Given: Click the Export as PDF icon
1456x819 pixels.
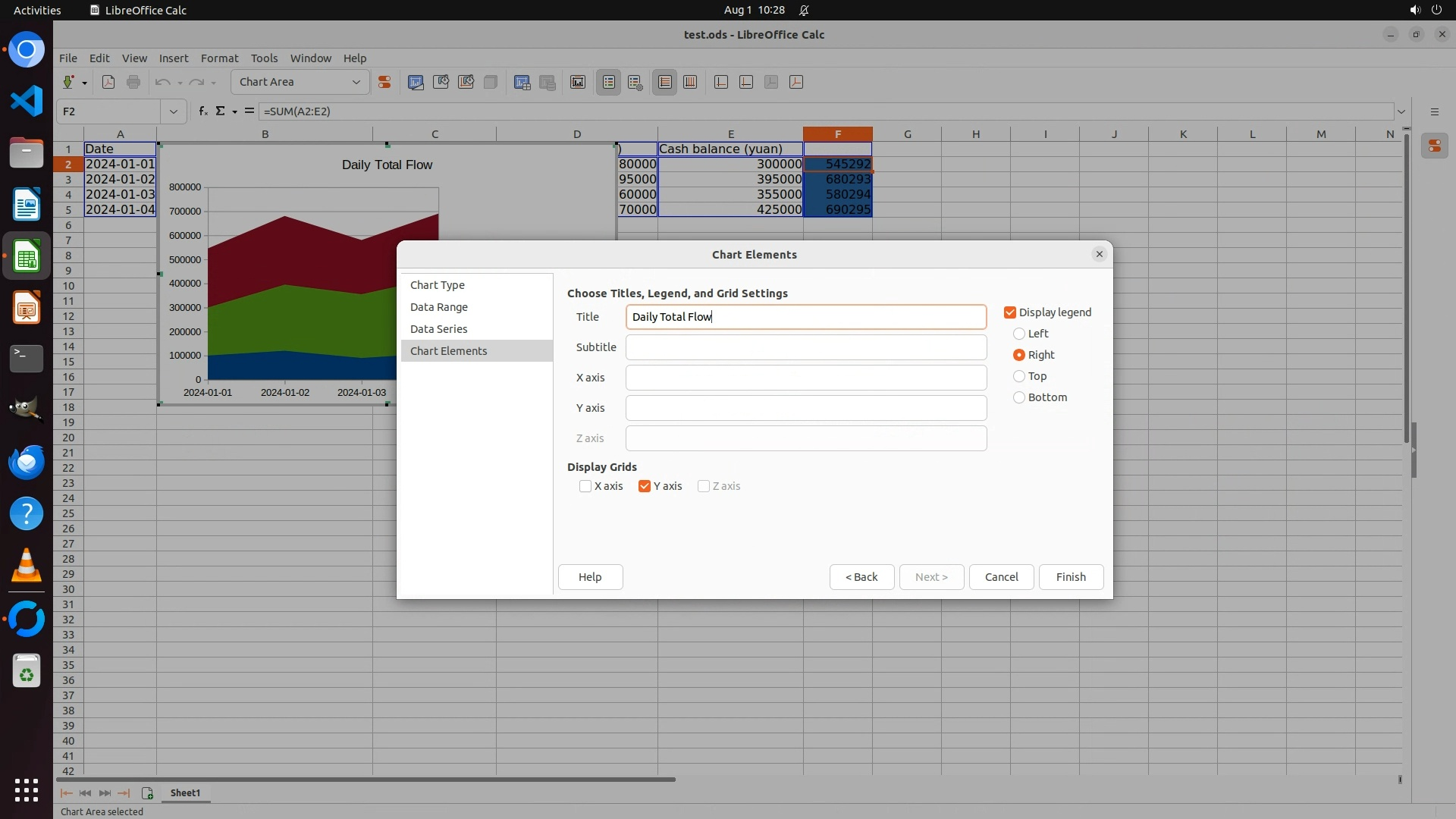Looking at the screenshot, I should tap(108, 82).
